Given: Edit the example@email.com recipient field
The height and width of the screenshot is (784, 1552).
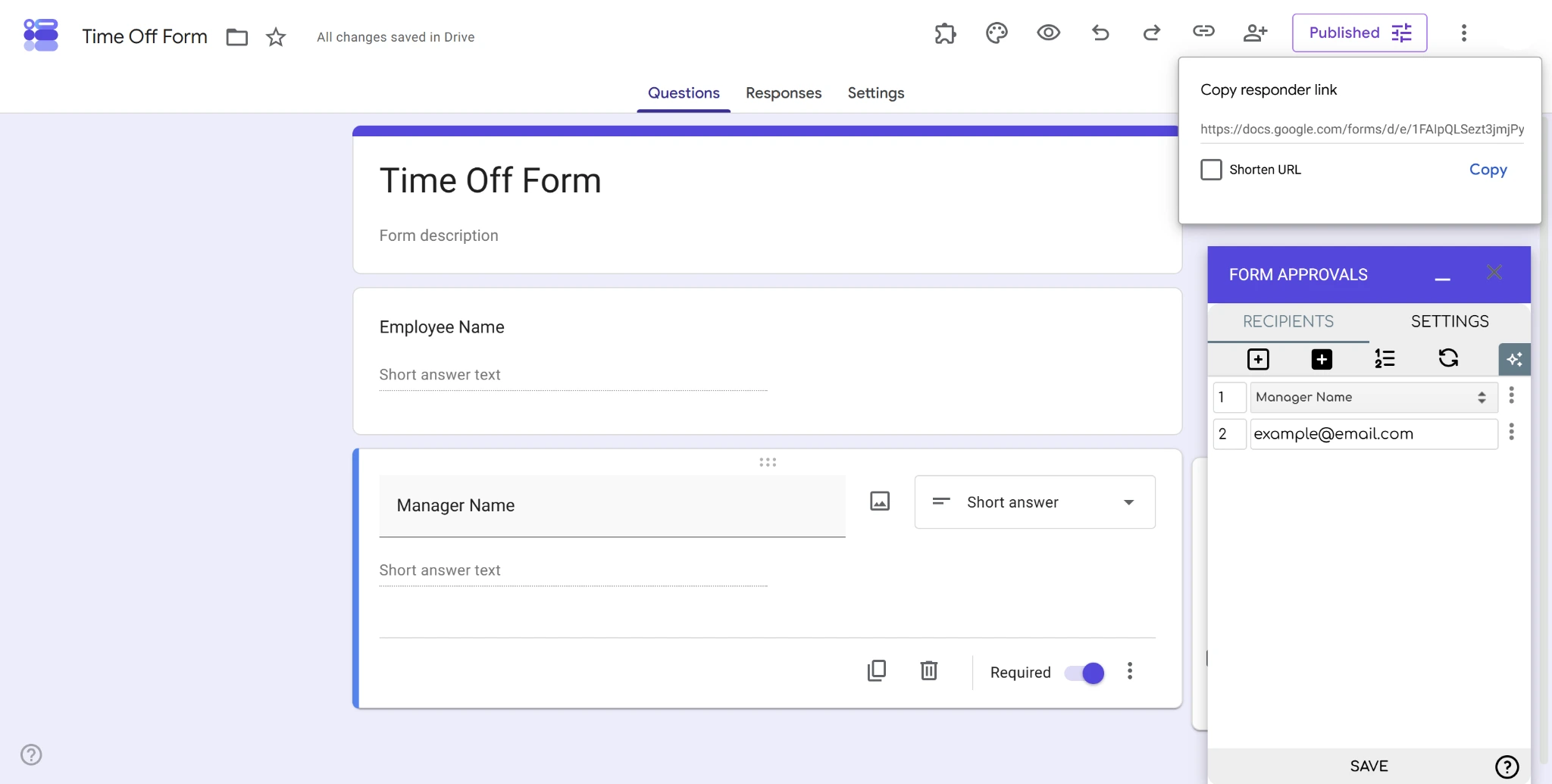Looking at the screenshot, I should [1373, 434].
